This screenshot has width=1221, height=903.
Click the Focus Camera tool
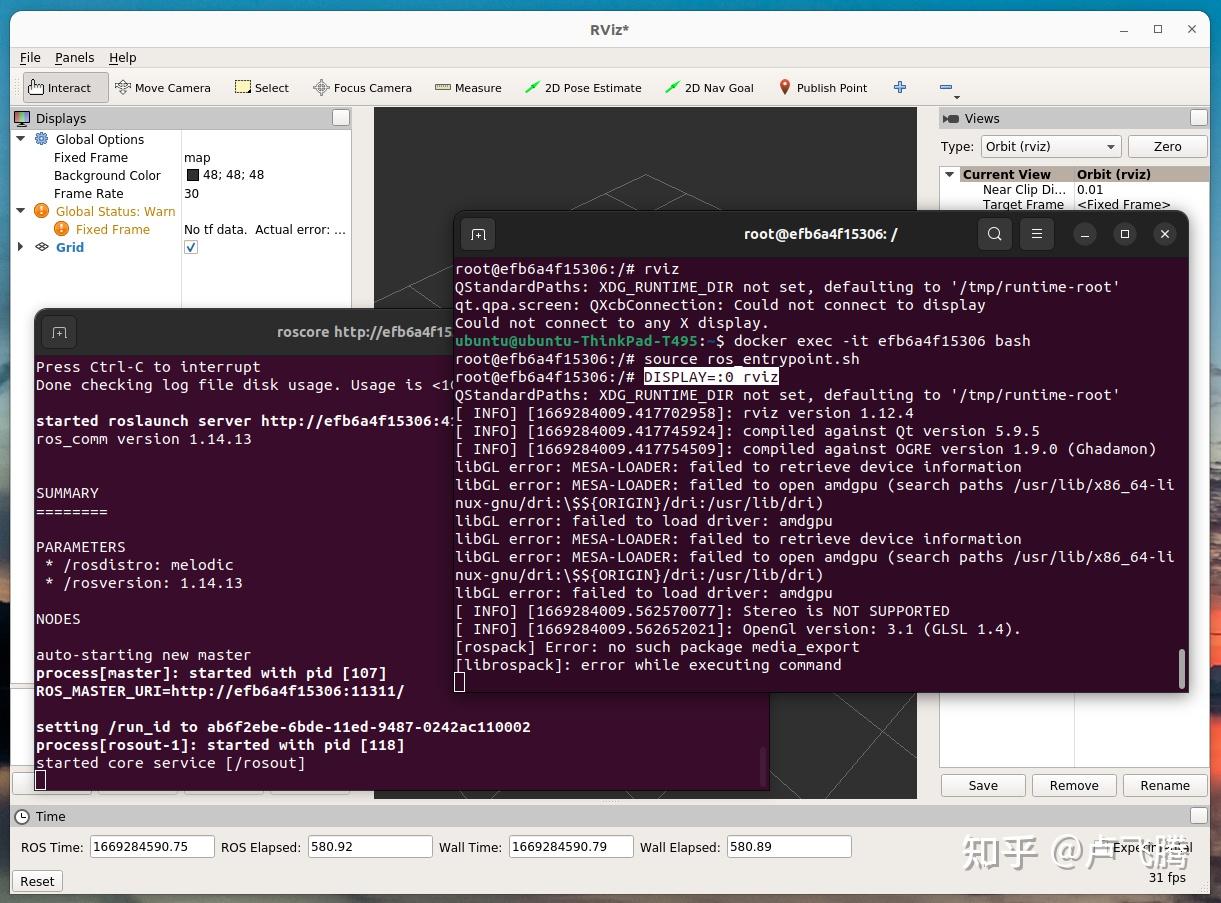tap(362, 87)
